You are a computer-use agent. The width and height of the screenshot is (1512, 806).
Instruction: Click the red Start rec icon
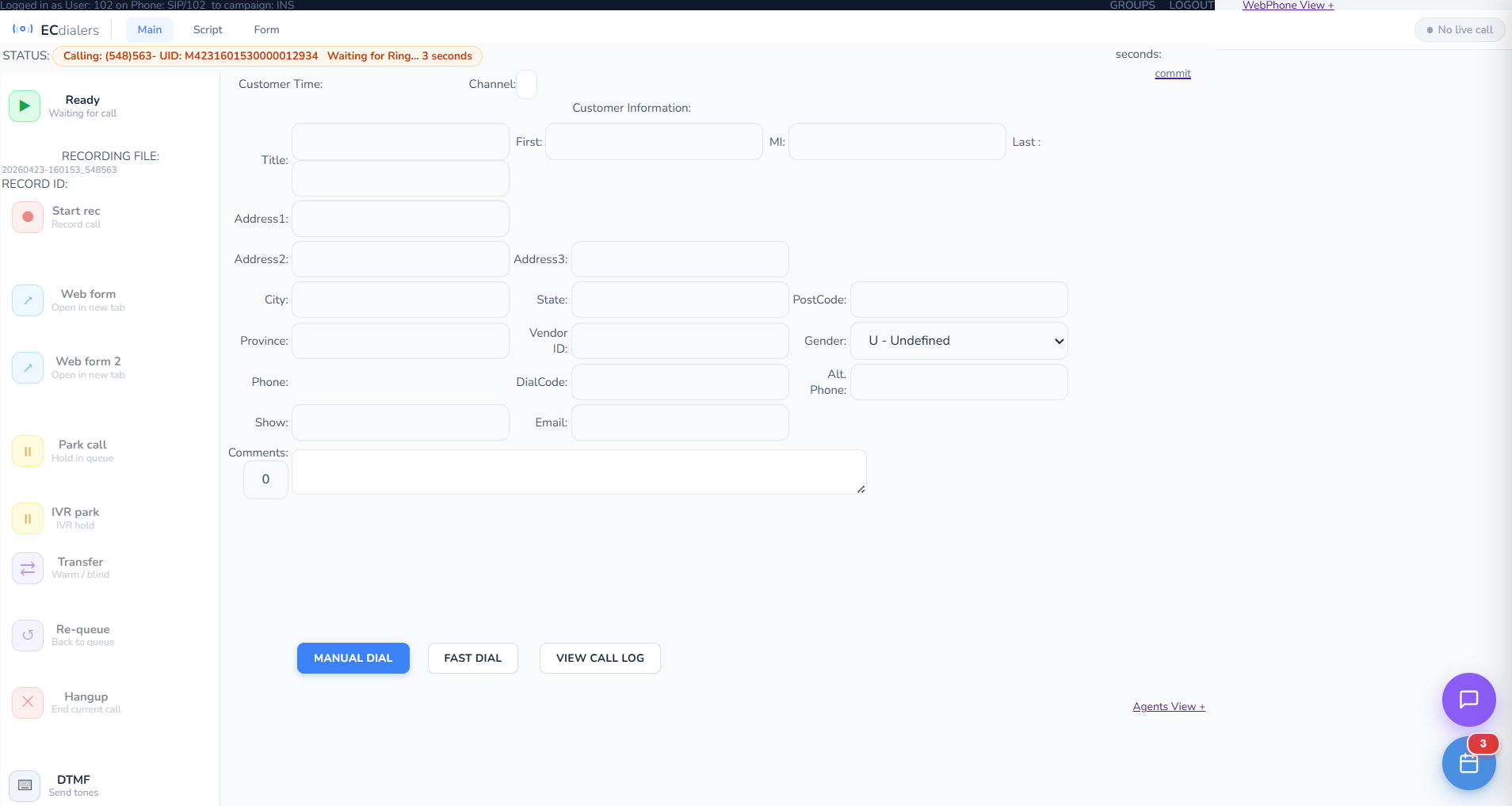[28, 217]
